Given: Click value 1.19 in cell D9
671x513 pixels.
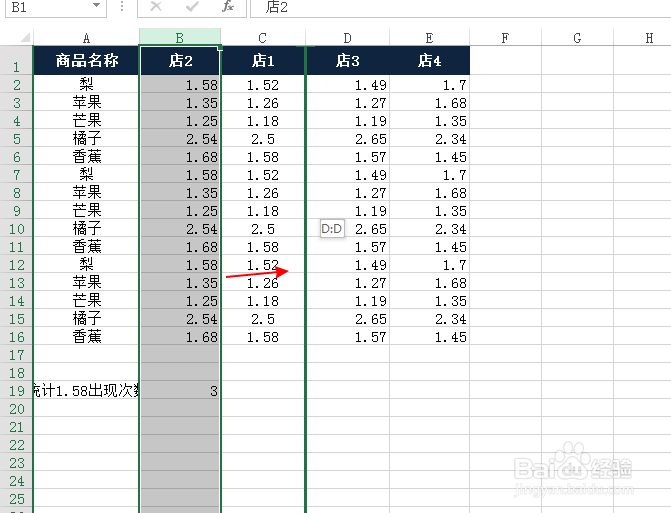Looking at the screenshot, I should point(347,211).
